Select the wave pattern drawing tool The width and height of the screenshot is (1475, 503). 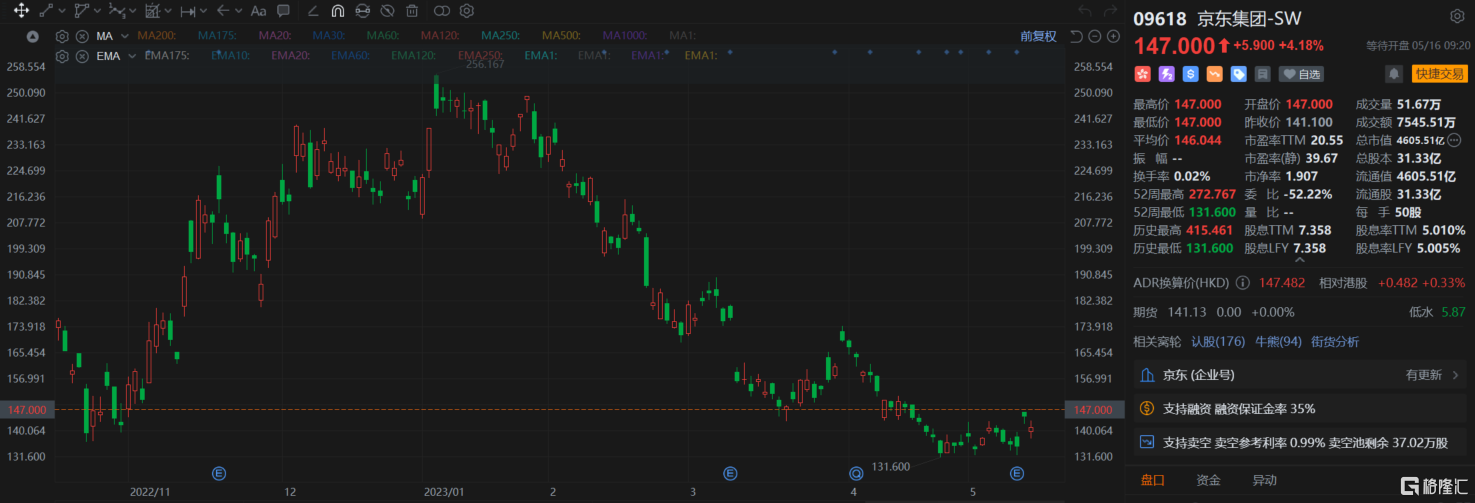pos(117,11)
